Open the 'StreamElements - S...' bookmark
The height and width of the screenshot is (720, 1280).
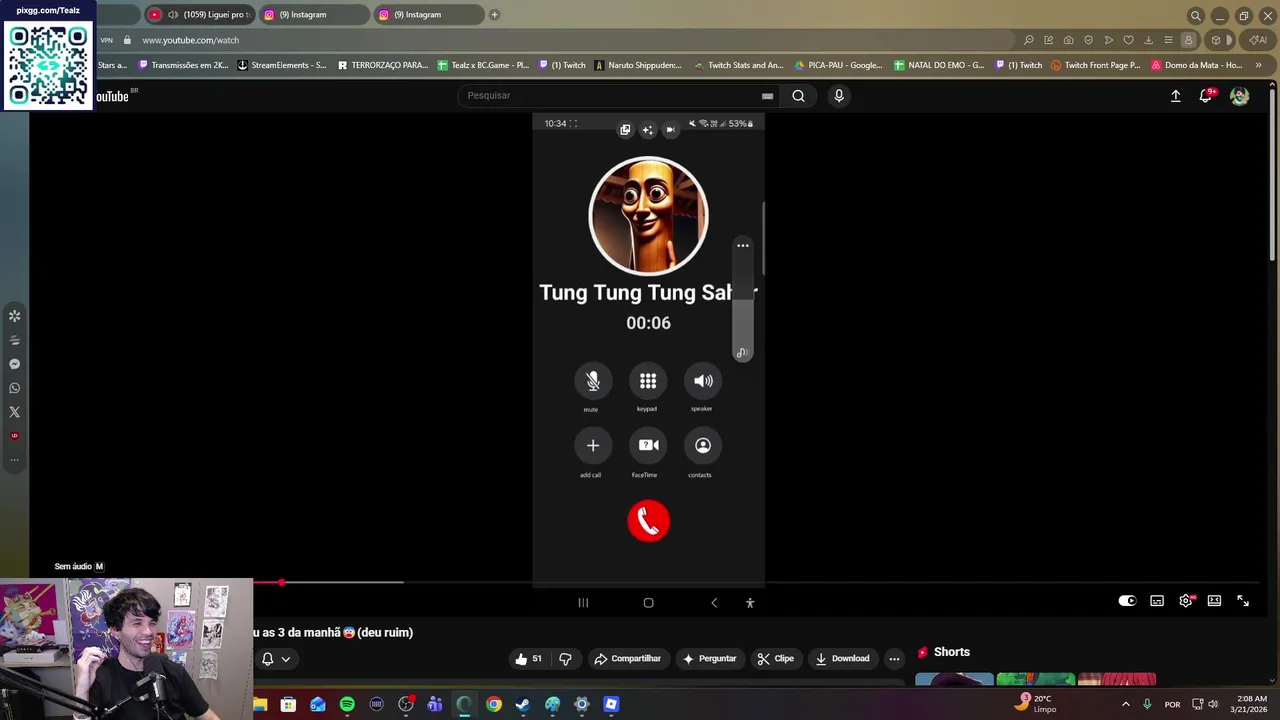click(282, 65)
